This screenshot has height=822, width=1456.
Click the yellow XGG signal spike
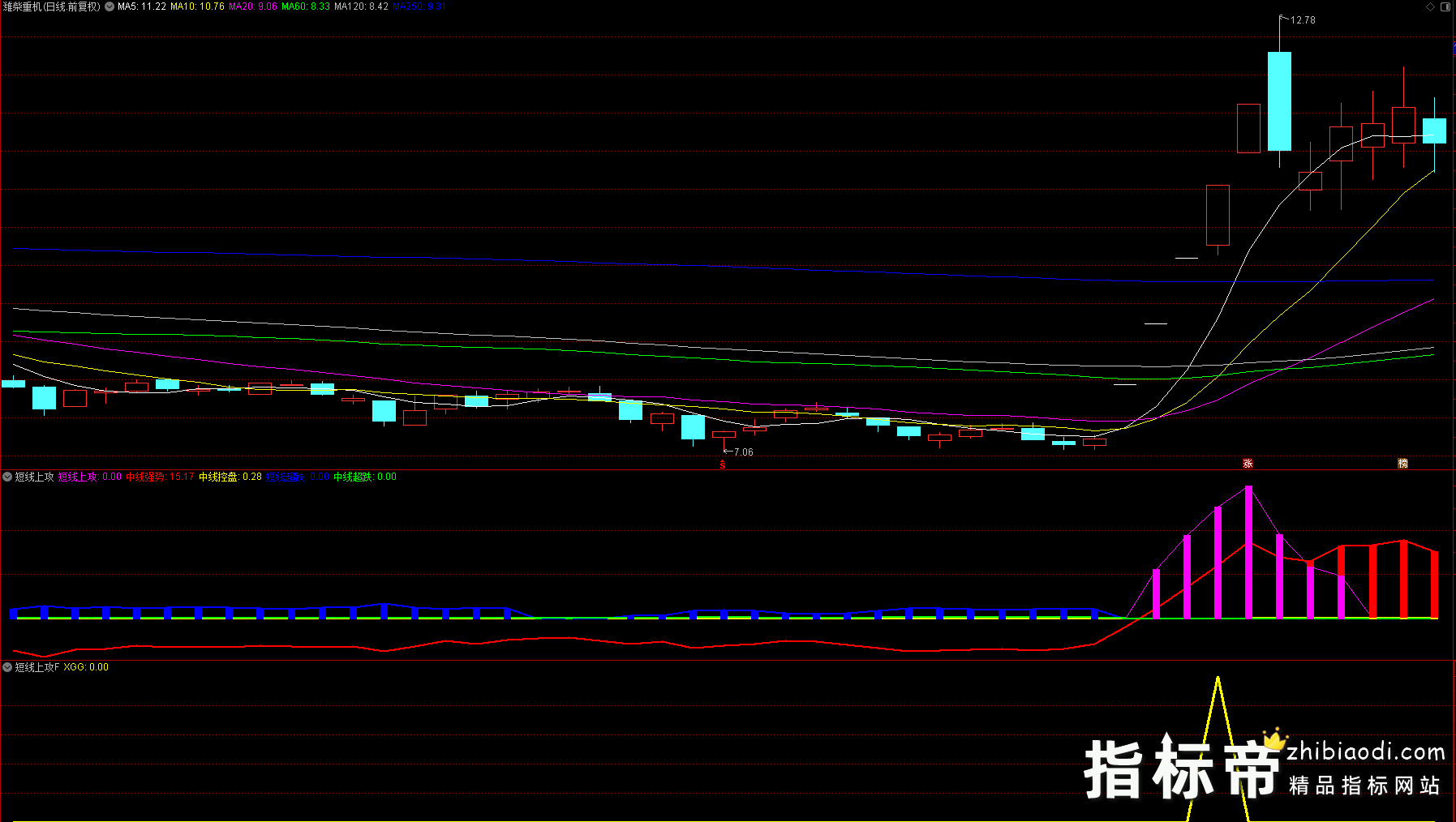pyautogui.click(x=1218, y=747)
